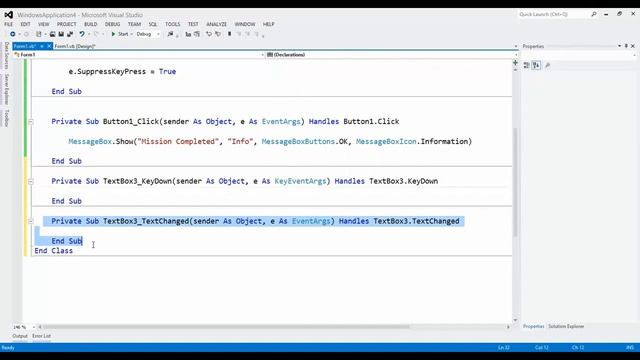
Task: Open the dropdown arrow beside the Start button
Action: pos(131,34)
